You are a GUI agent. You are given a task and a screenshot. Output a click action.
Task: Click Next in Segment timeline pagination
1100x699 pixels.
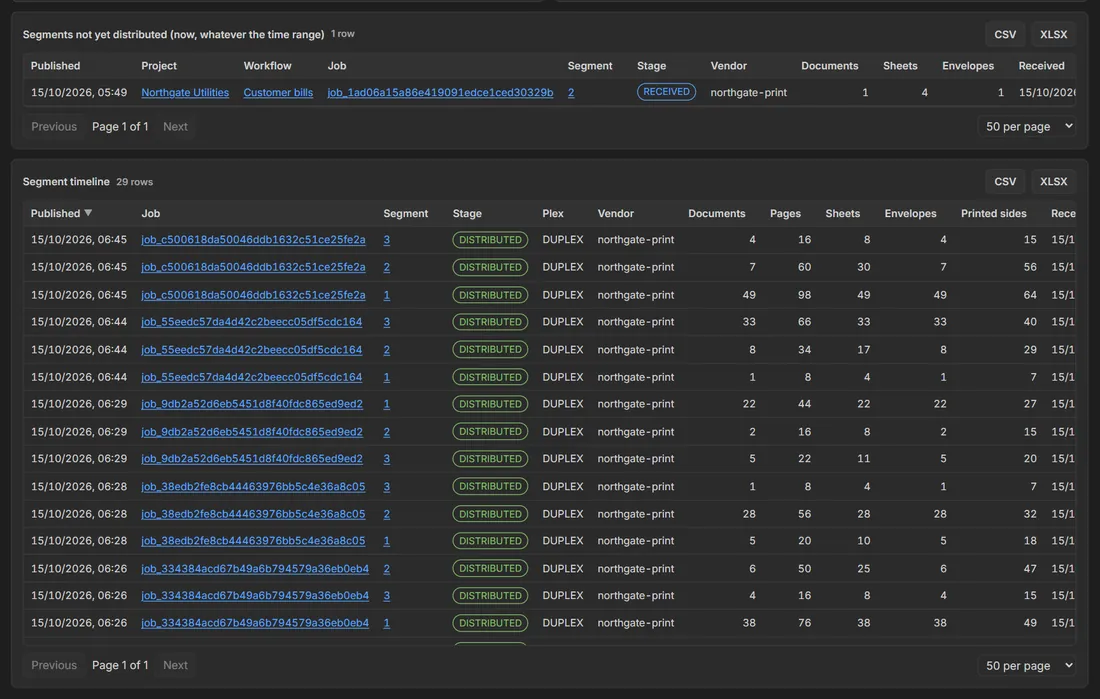[x=175, y=665]
